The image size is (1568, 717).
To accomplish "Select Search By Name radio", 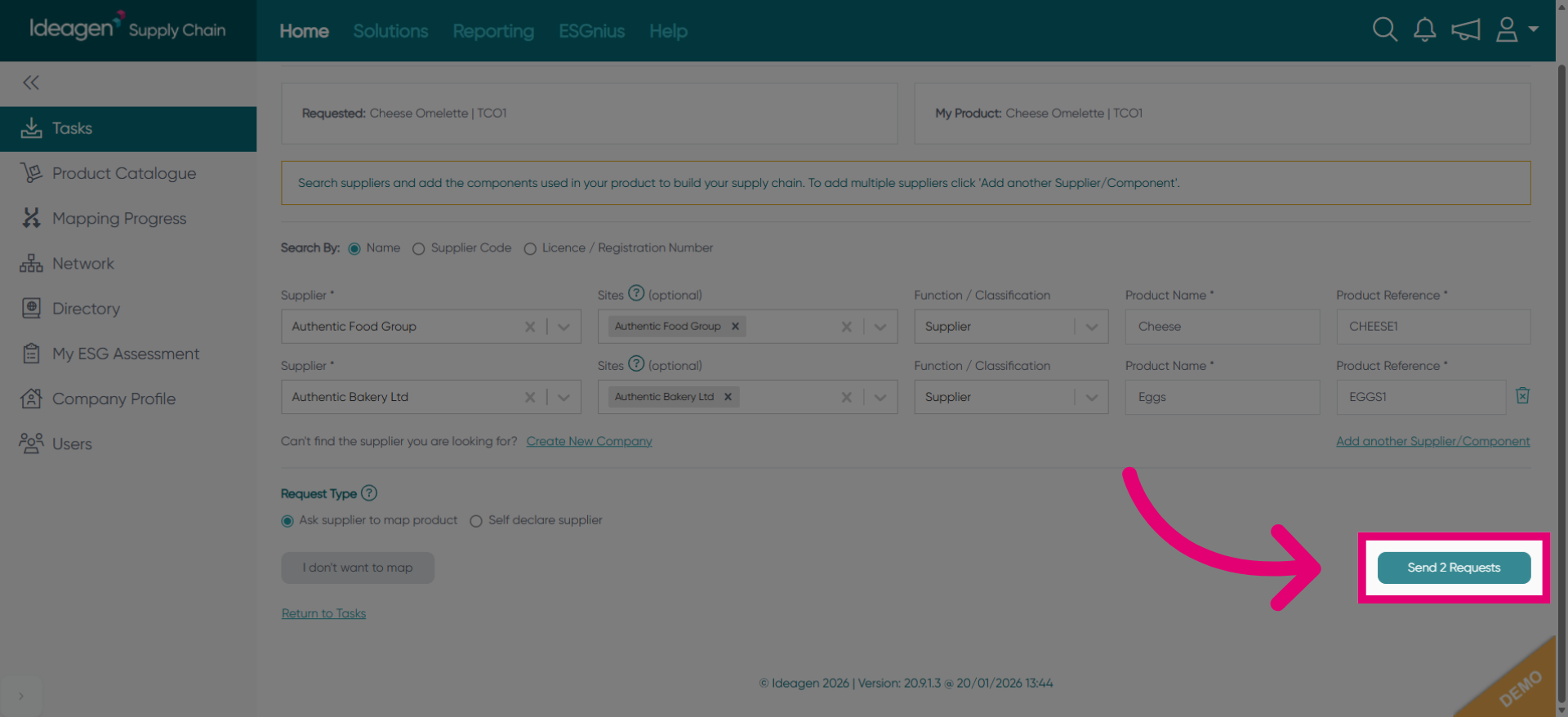I will click(354, 249).
